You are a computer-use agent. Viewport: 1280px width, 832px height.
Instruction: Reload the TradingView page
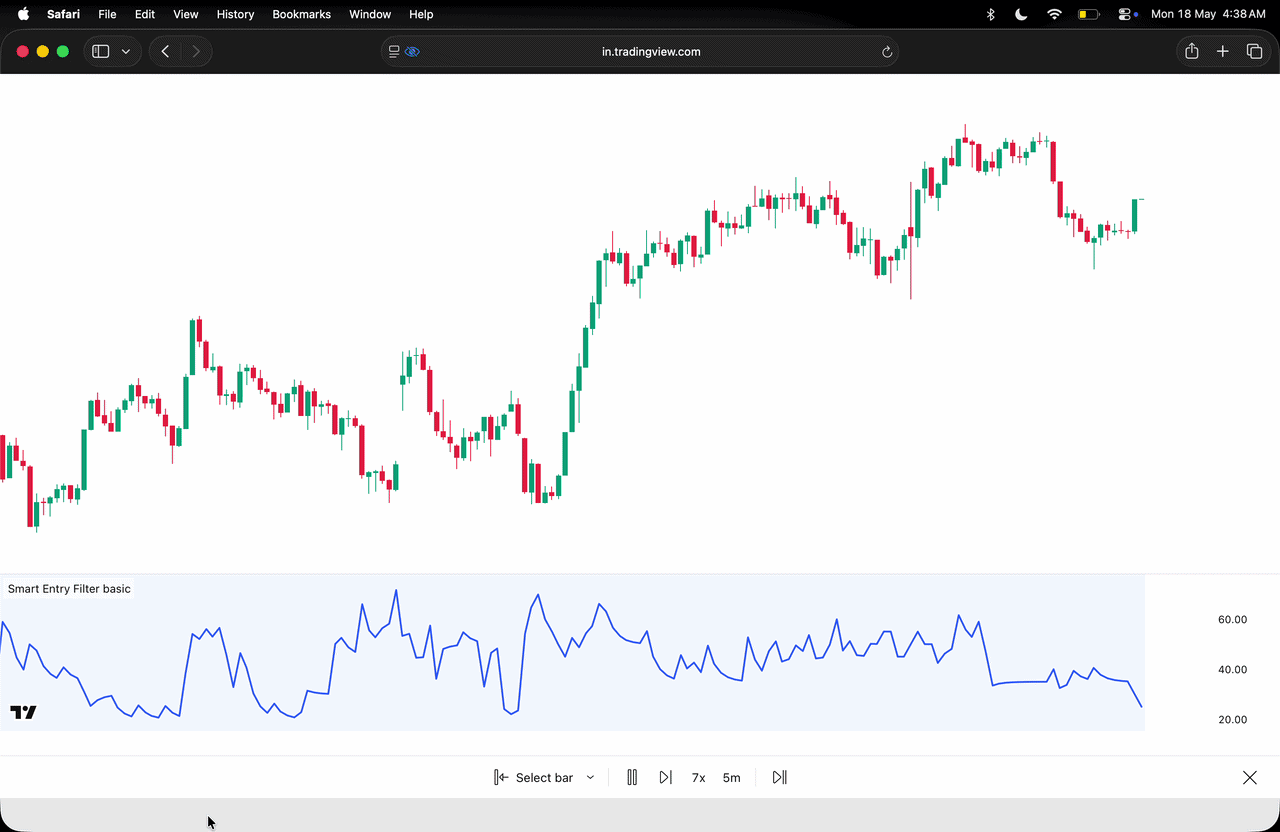(886, 52)
